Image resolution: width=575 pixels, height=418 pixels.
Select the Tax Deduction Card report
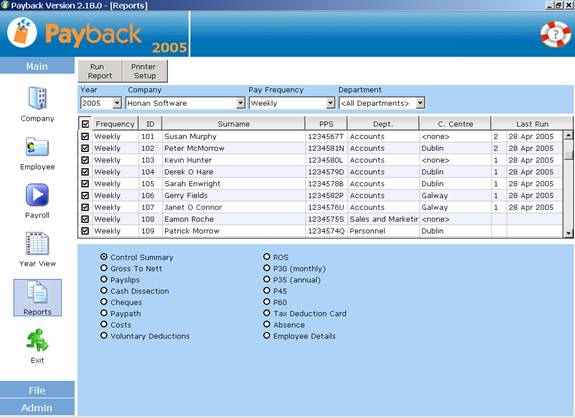click(x=267, y=313)
